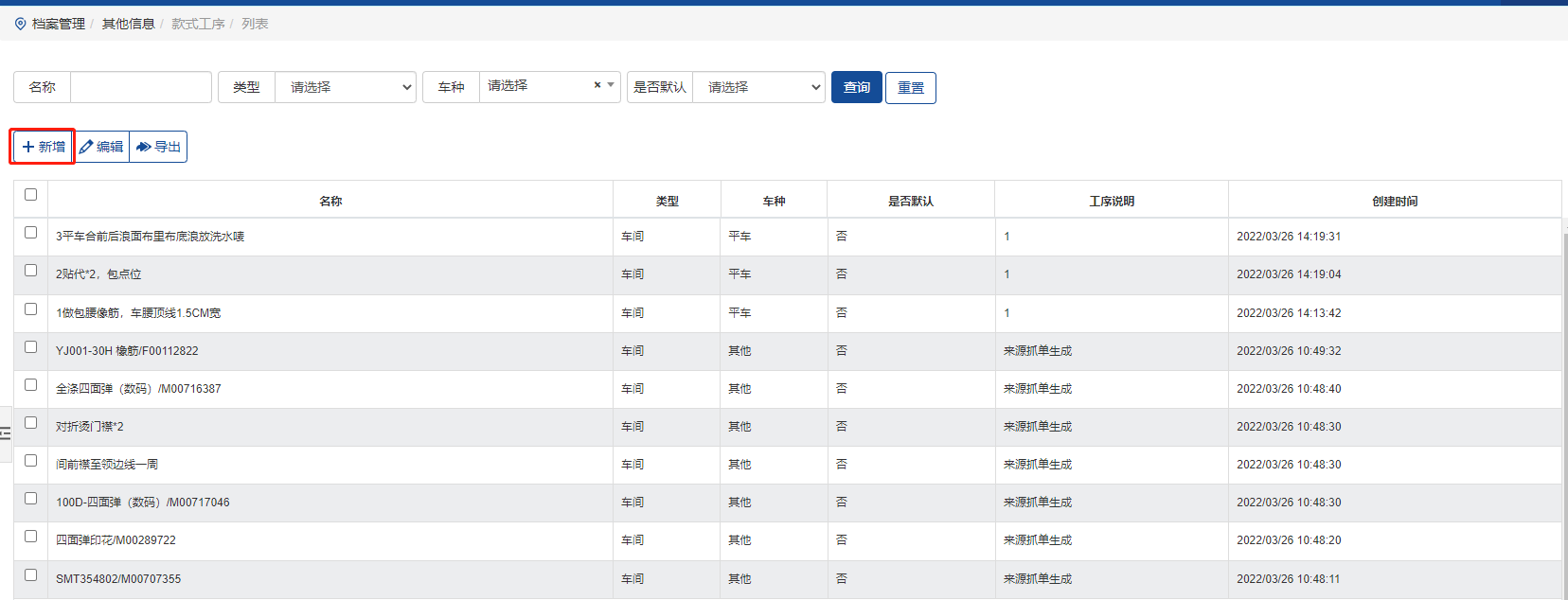
Task: Click the 查询 search button
Action: coord(856,87)
